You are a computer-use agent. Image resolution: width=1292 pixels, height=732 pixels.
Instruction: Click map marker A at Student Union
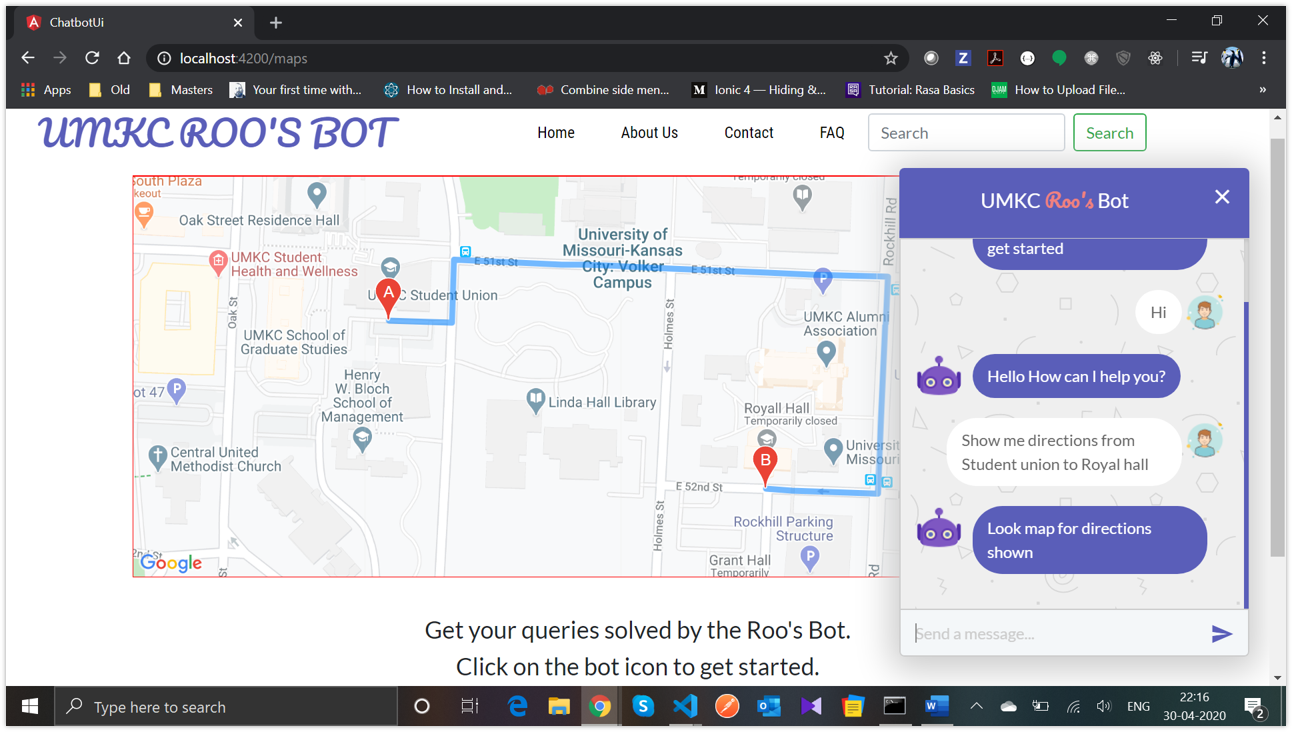click(x=388, y=299)
